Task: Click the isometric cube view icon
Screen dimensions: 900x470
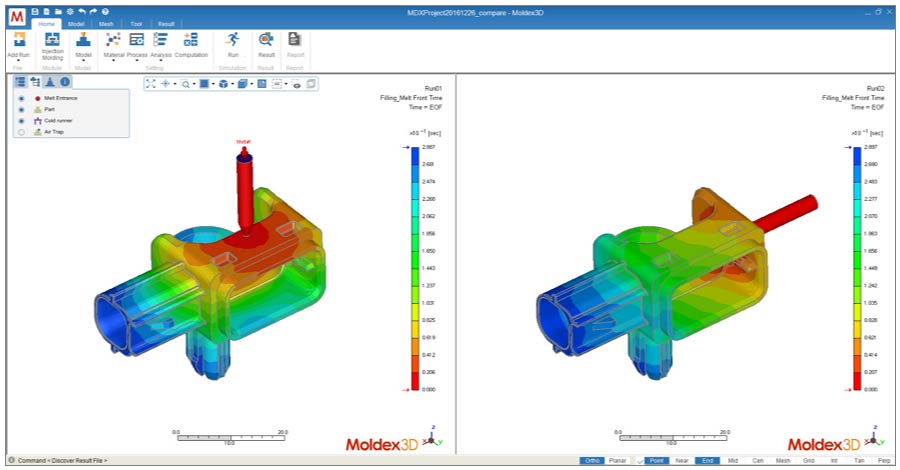Action: [223, 84]
